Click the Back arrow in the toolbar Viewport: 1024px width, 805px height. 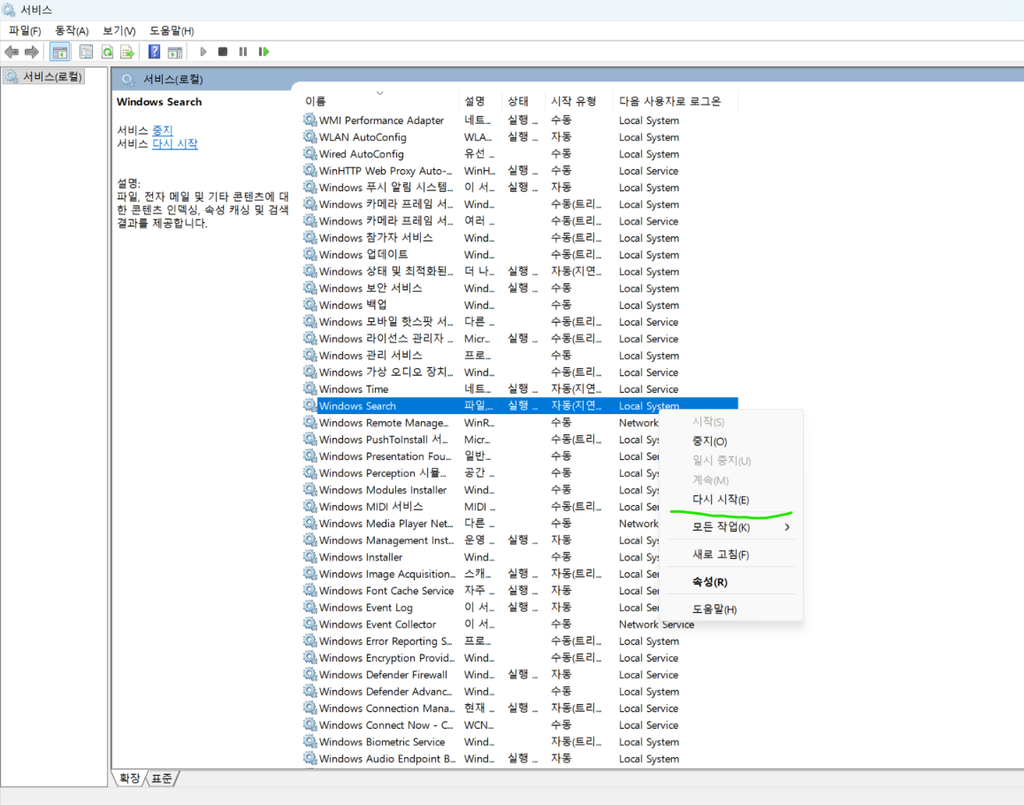(11, 52)
